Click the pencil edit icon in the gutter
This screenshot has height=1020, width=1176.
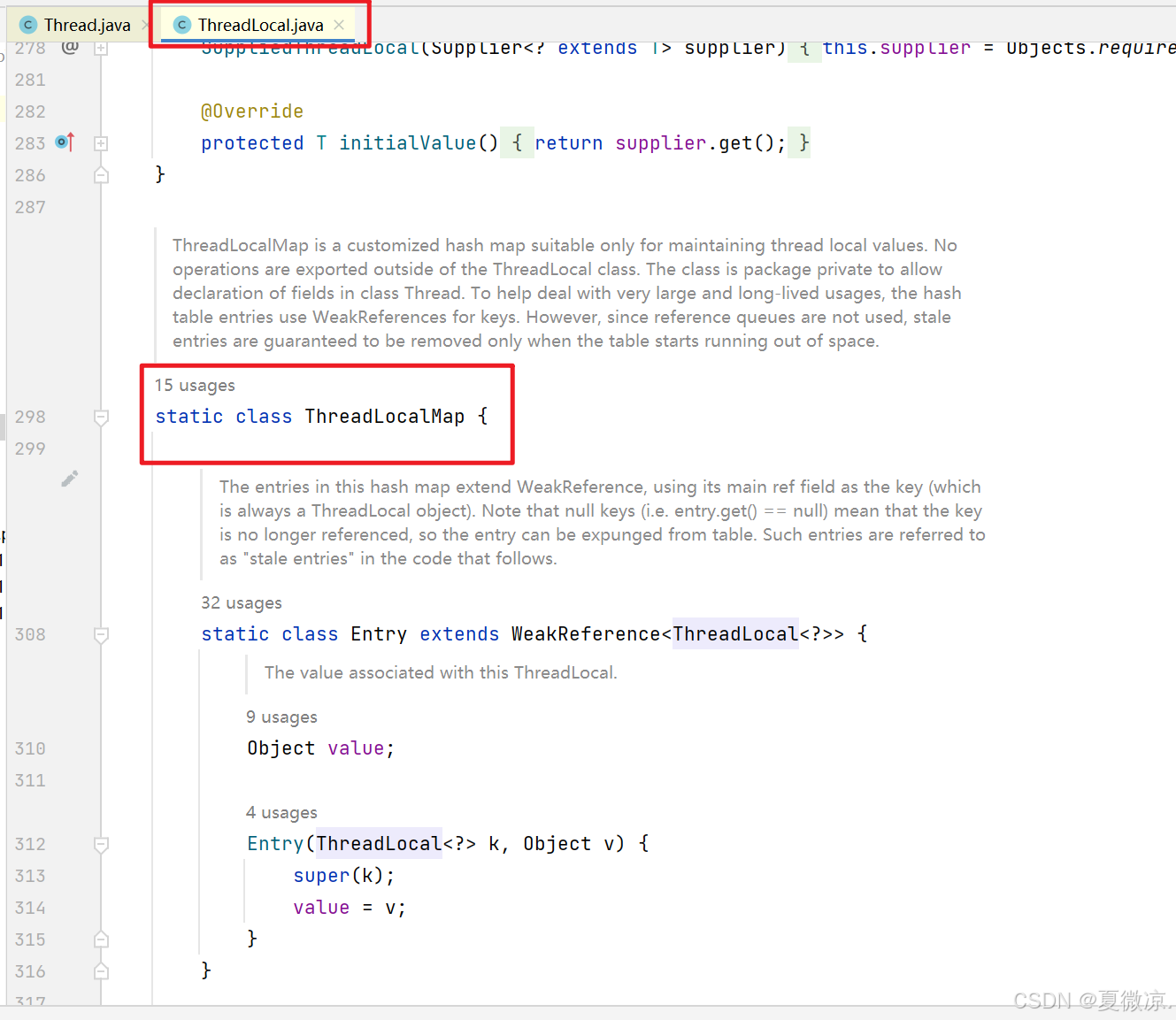coord(70,478)
